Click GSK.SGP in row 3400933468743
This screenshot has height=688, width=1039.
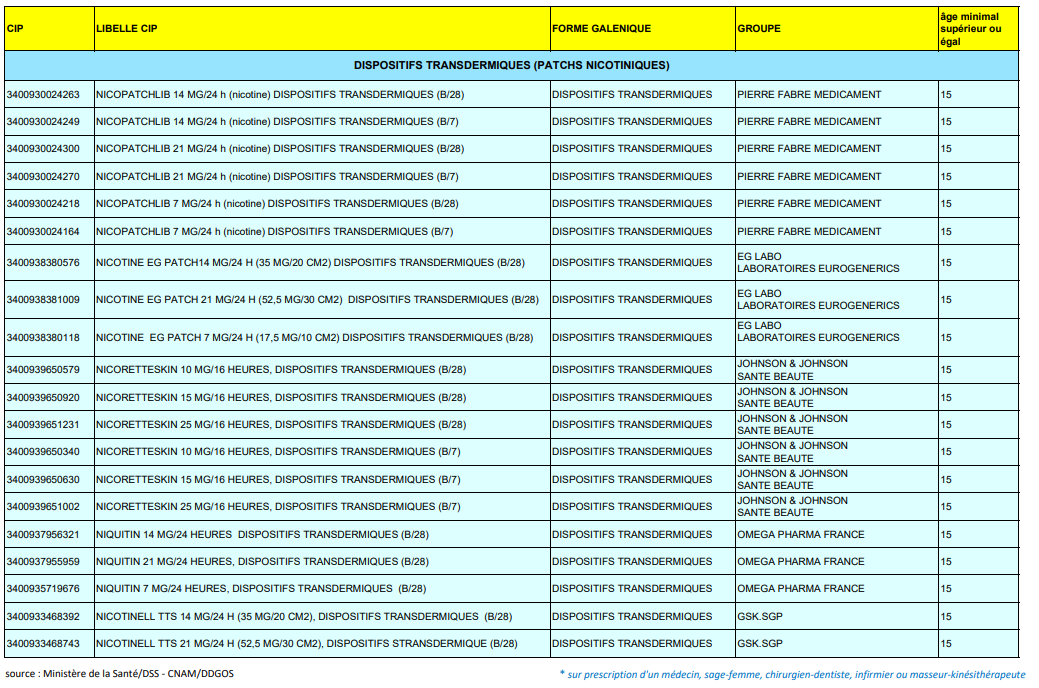[760, 644]
